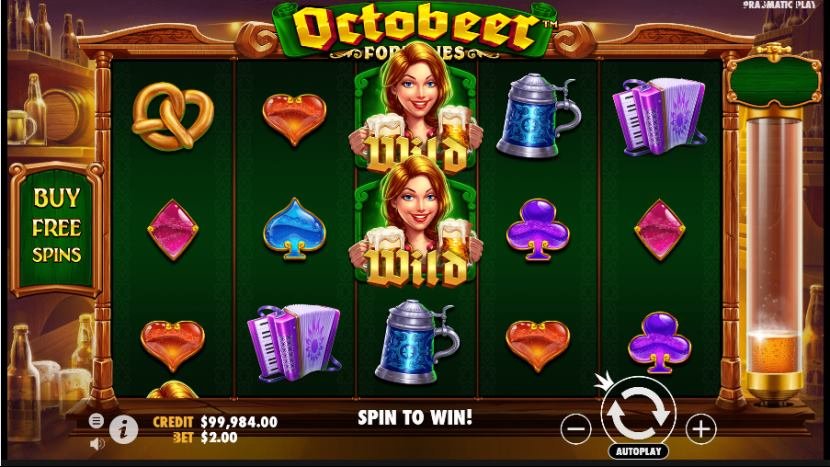Click the blue spade symbol
This screenshot has width=830, height=467.
294,229
